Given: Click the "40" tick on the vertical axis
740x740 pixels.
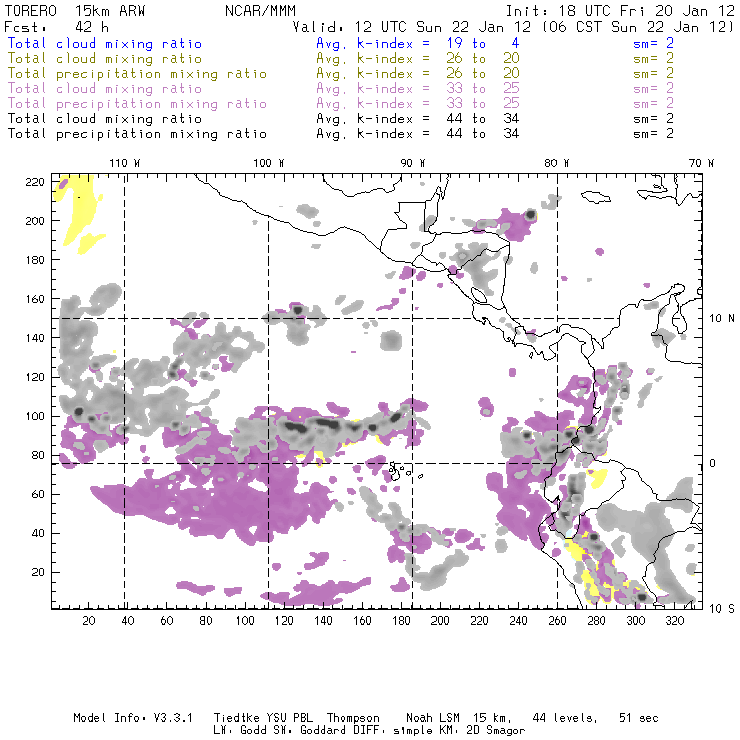Looking at the screenshot, I should pos(38,533).
